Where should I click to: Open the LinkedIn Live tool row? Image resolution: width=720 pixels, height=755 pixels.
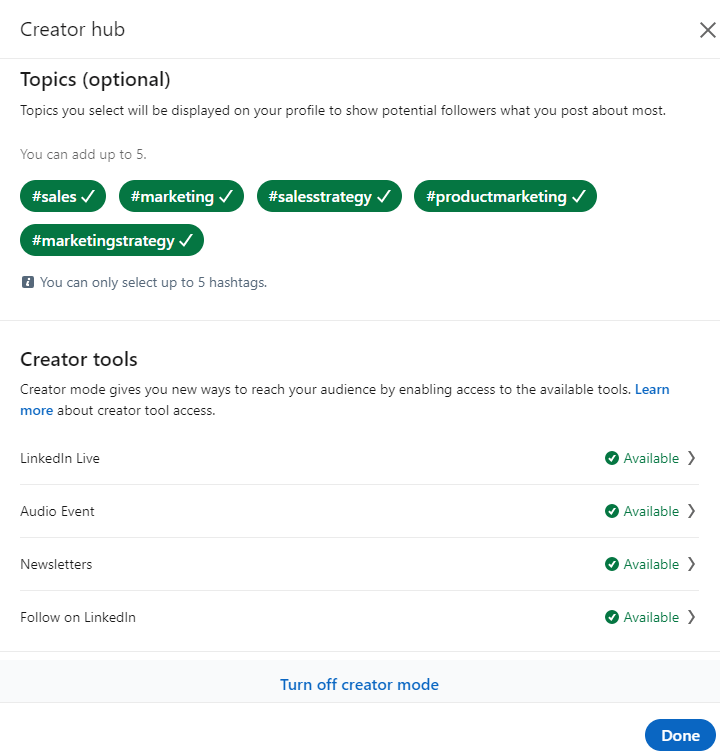pos(60,458)
